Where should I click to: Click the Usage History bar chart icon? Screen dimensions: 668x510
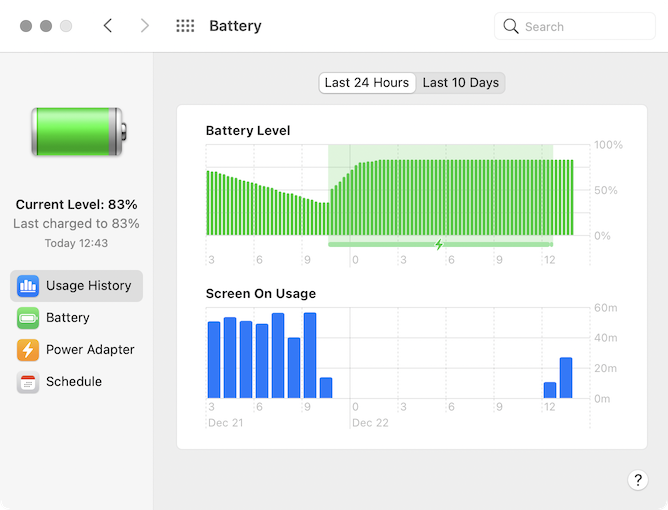[x=28, y=286]
